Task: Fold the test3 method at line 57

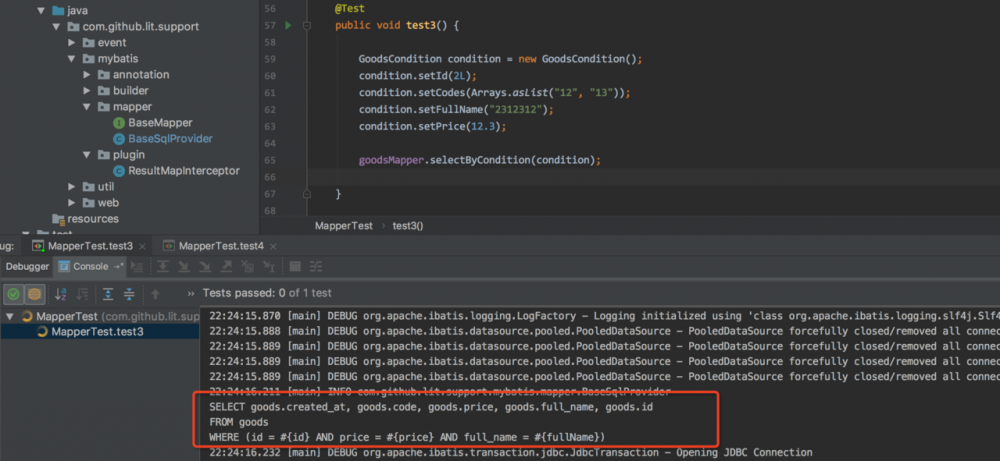Action: (x=307, y=26)
